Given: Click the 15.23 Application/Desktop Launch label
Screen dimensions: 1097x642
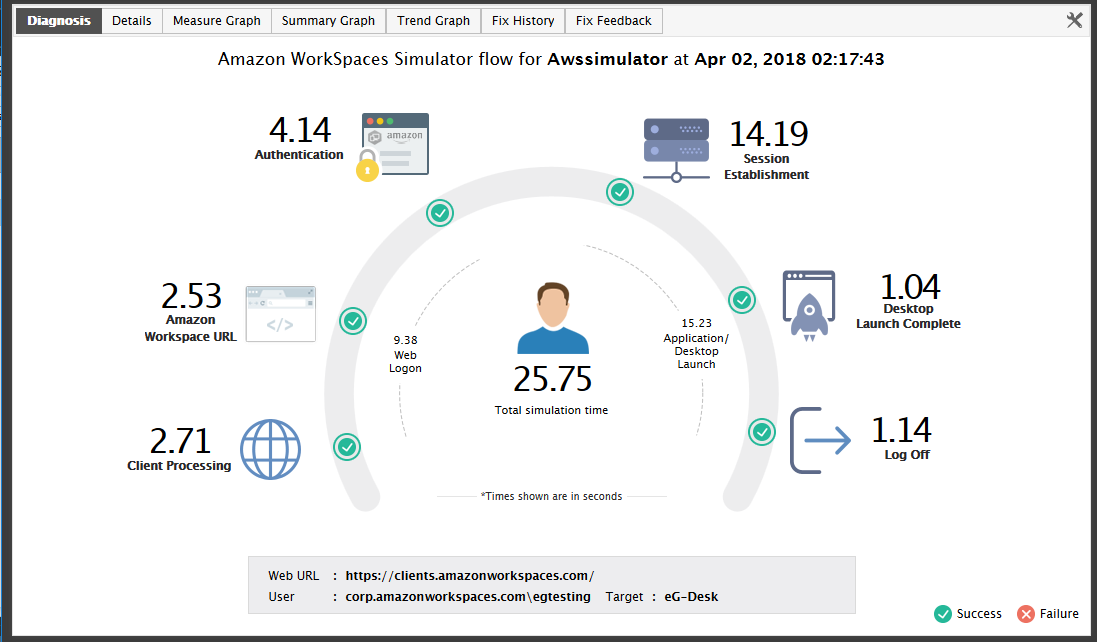Looking at the screenshot, I should pyautogui.click(x=696, y=343).
